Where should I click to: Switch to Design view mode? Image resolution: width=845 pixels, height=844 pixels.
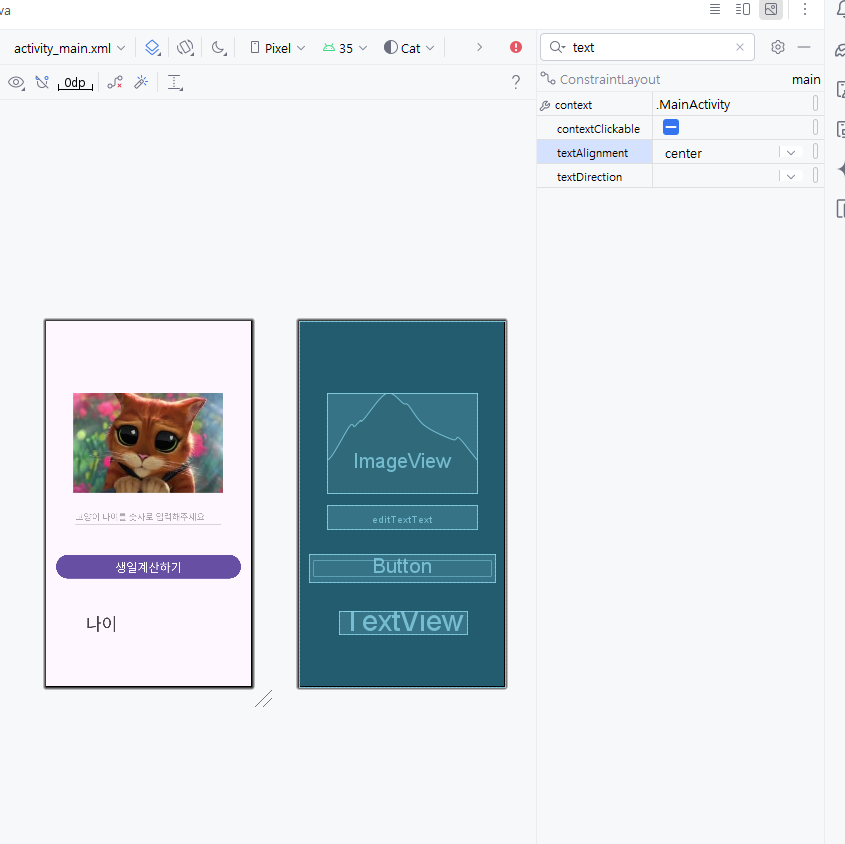click(x=771, y=9)
